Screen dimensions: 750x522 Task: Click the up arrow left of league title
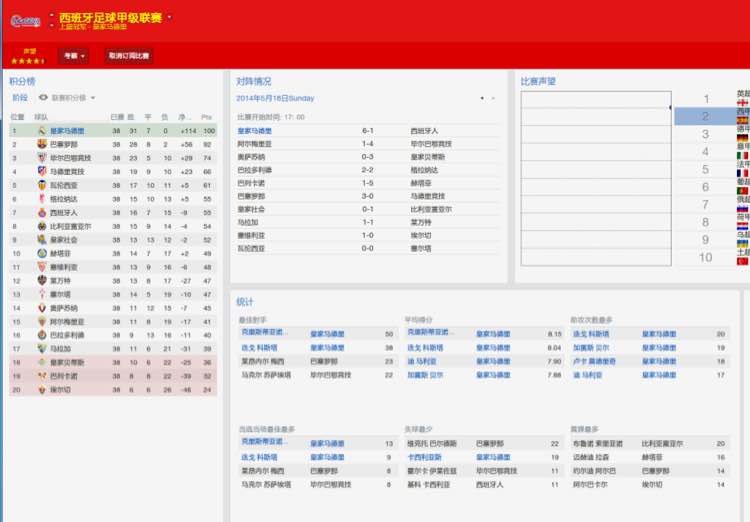point(52,15)
